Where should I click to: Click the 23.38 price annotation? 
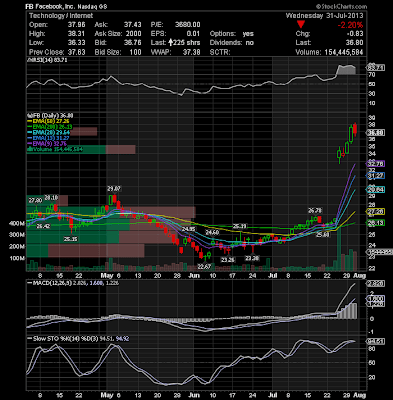pos(252,258)
